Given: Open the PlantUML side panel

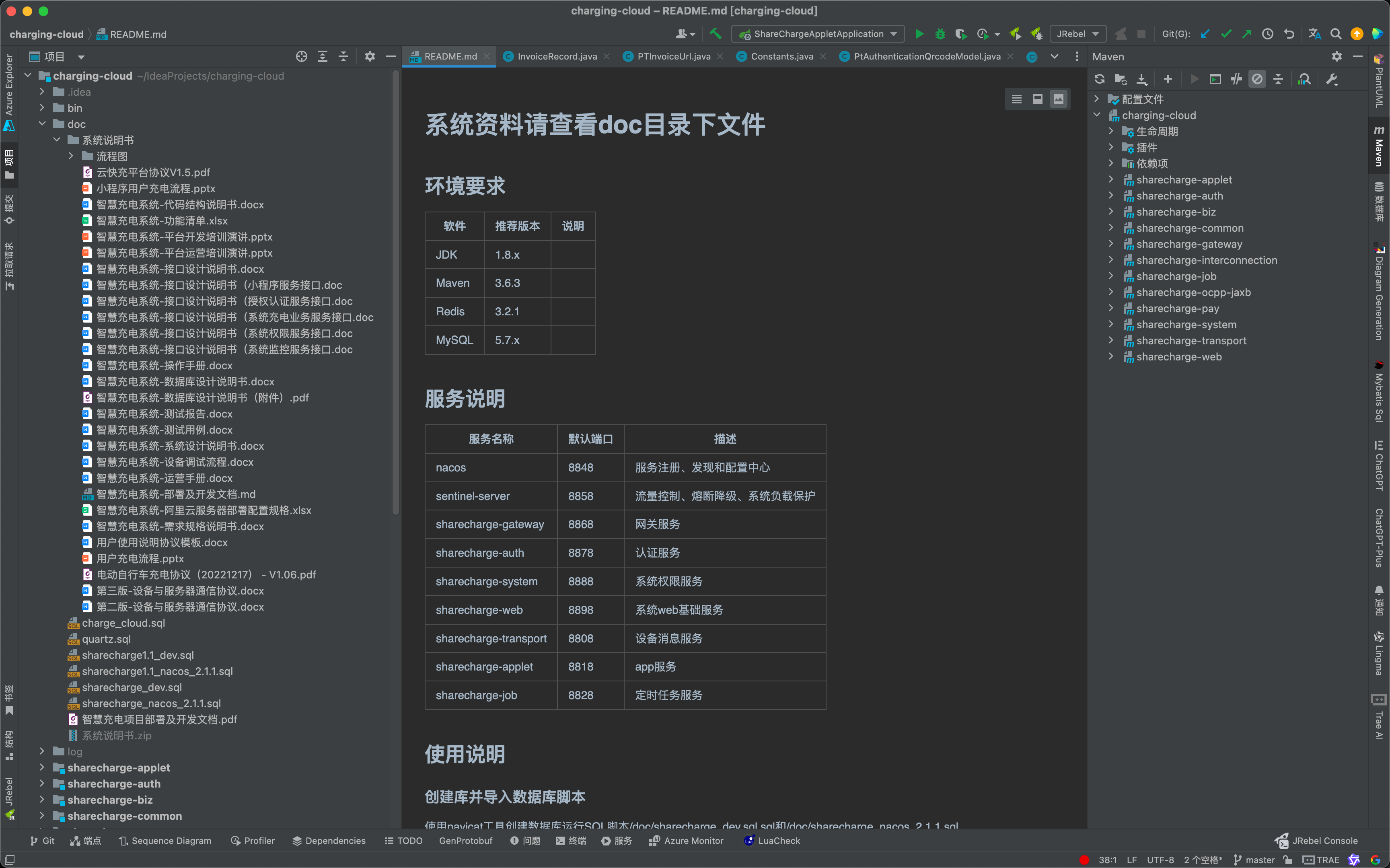Looking at the screenshot, I should pyautogui.click(x=1378, y=80).
